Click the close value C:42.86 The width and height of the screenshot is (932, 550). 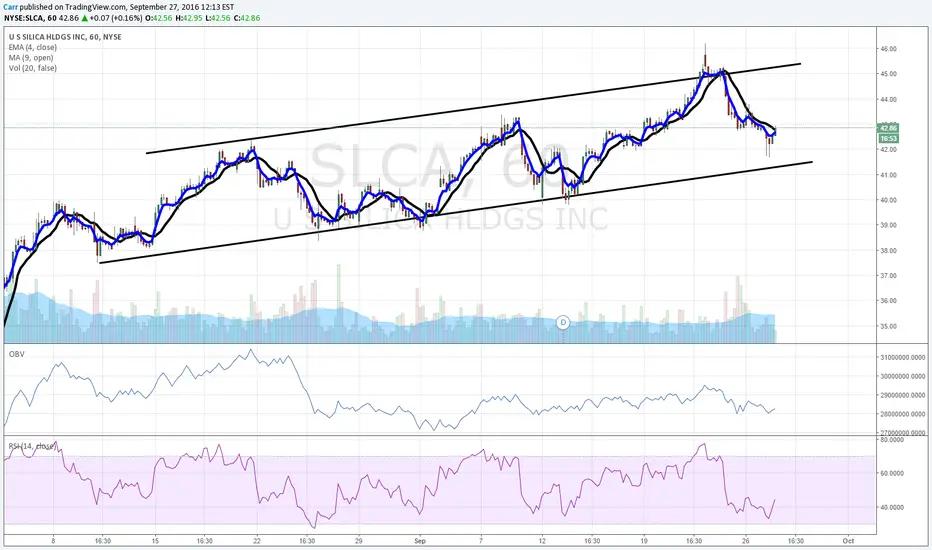tap(247, 18)
